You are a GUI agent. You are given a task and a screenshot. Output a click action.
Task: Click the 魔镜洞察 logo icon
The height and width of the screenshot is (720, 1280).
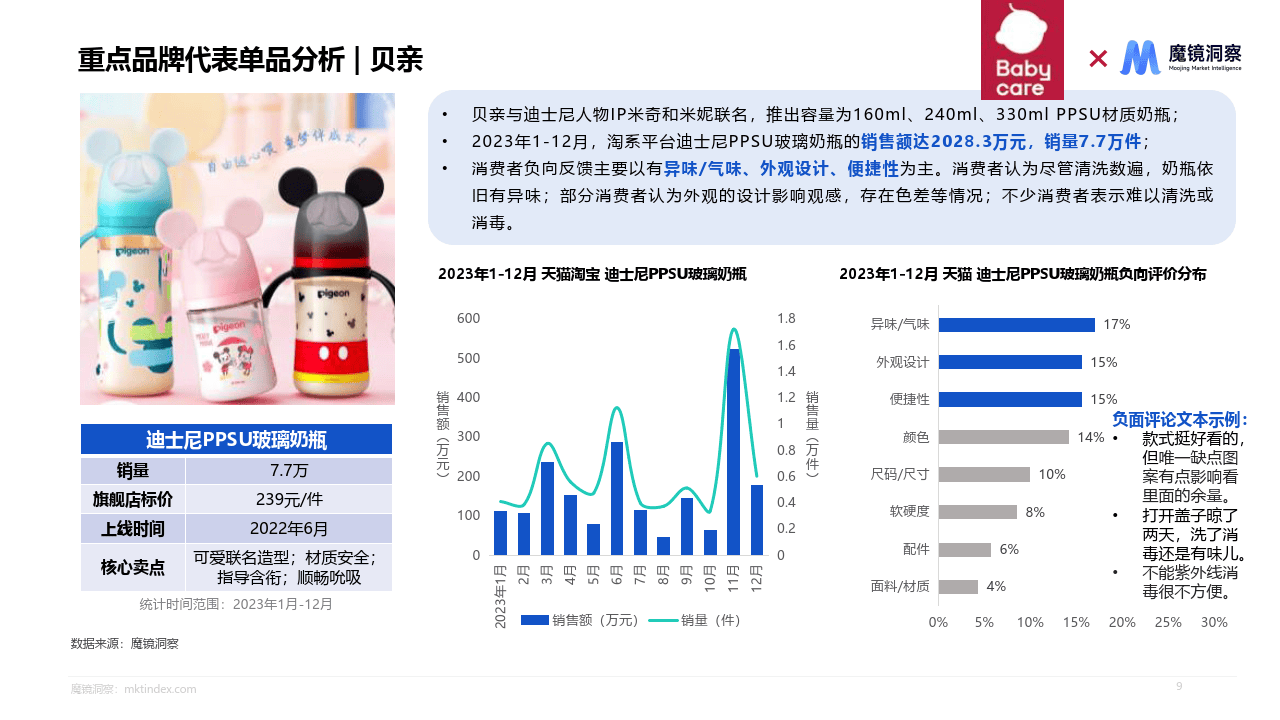[1140, 58]
